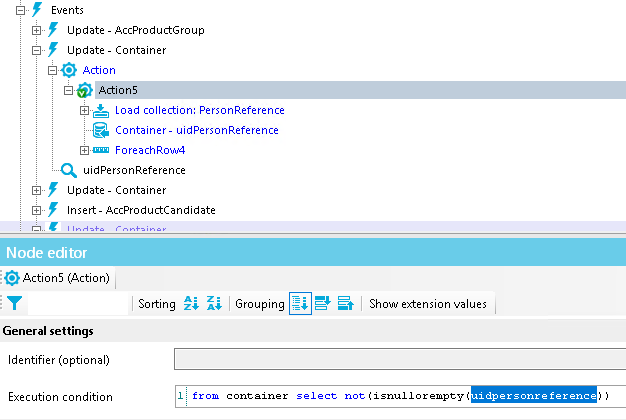Click the gear icon next to Action
The image size is (626, 420).
tap(69, 70)
